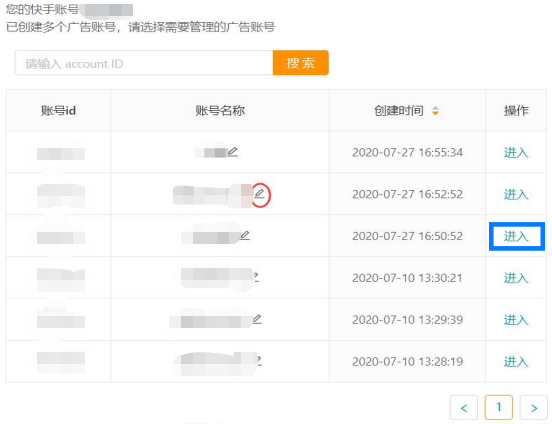Select page 1 in pagination

pyautogui.click(x=498, y=408)
